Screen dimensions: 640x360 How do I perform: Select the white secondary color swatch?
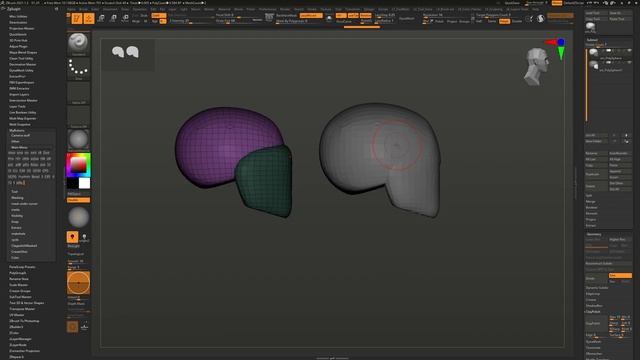point(84,183)
